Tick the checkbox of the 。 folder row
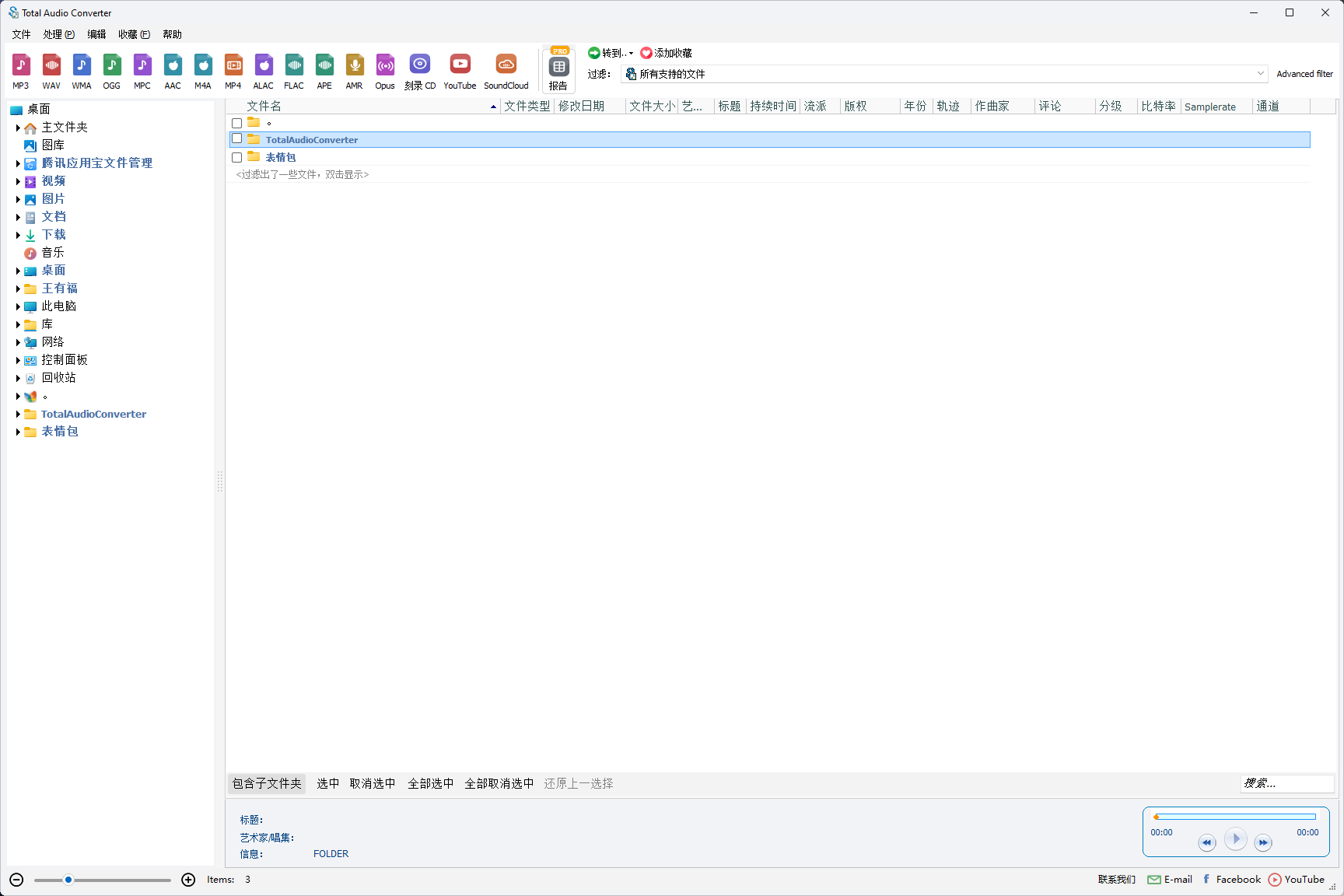 tap(237, 123)
